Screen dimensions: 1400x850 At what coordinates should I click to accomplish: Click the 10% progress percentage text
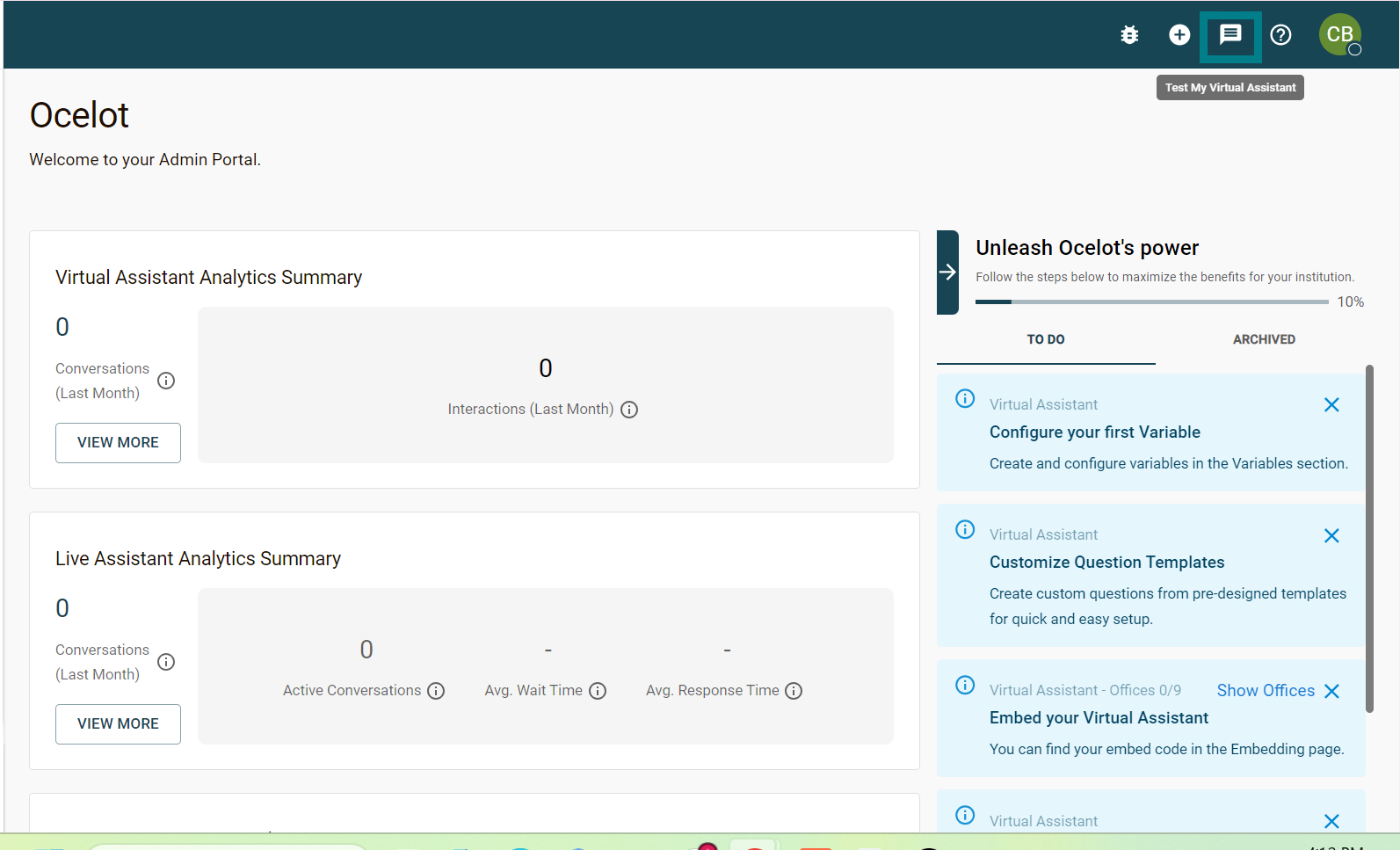[x=1351, y=302]
